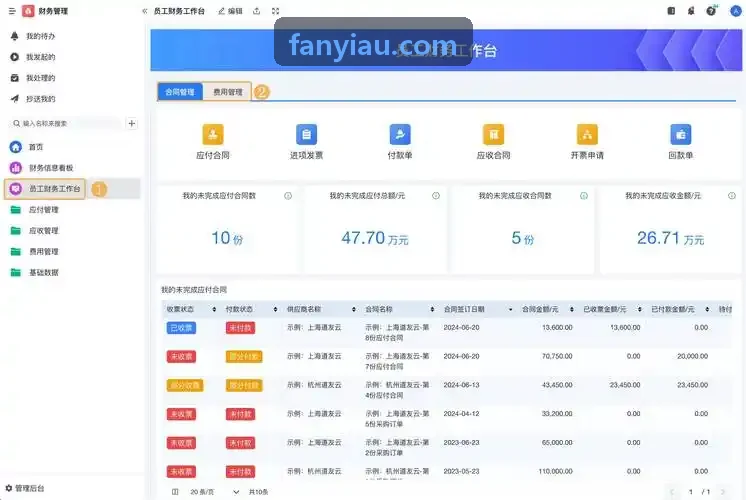
Task: Sort by 合同金额/元 column
Action: tap(572, 309)
